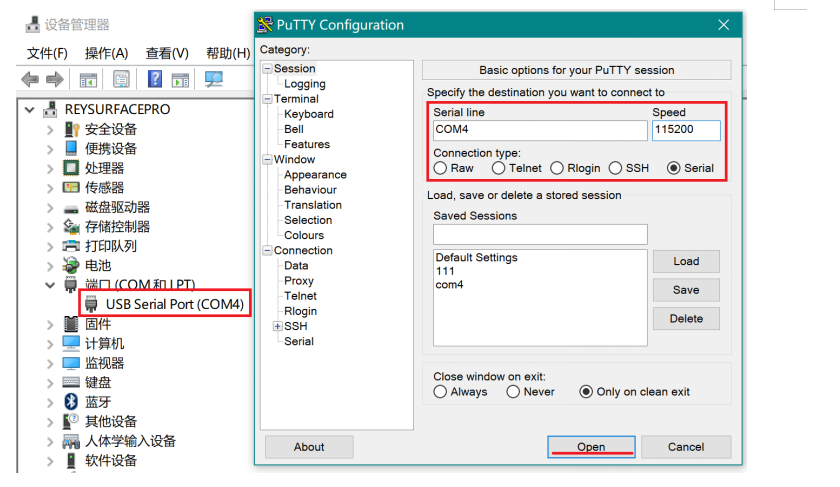Choose SSH as the connection type

pyautogui.click(x=616, y=168)
